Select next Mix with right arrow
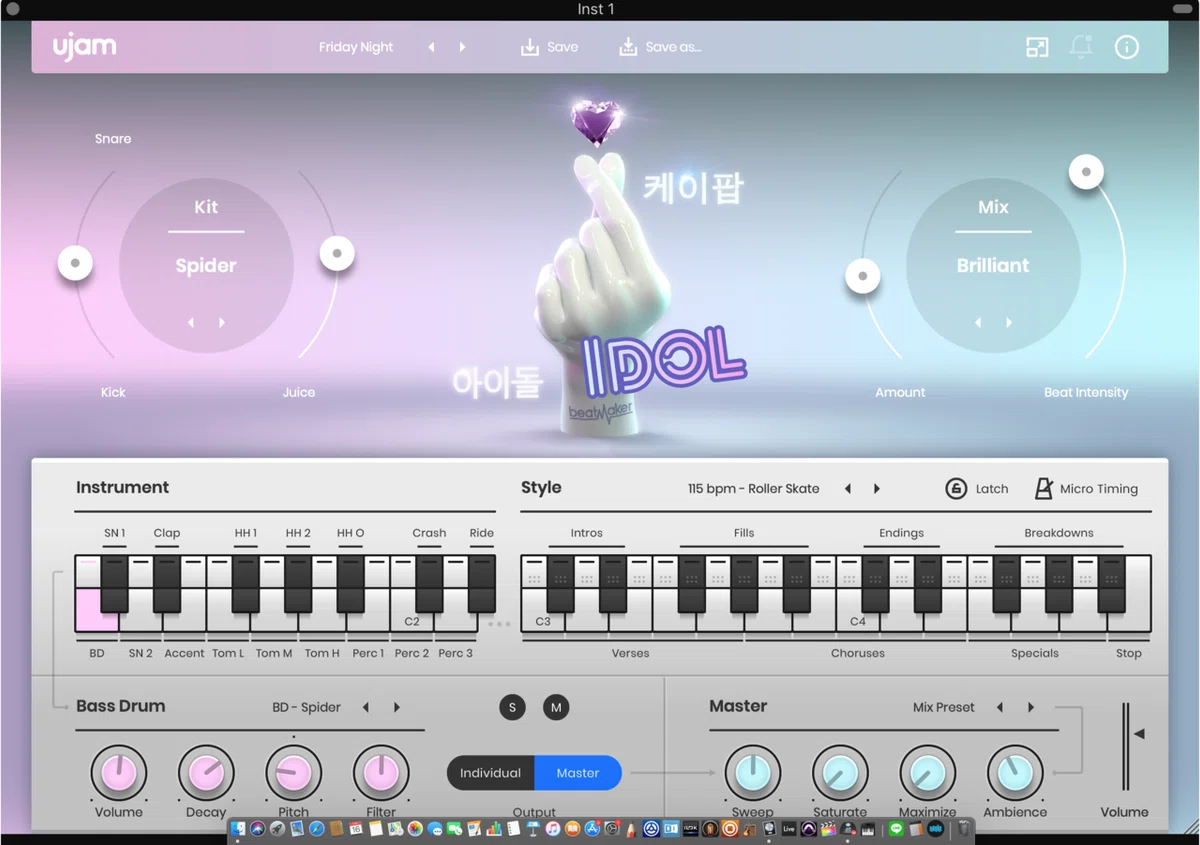Viewport: 1200px width, 845px height. (1009, 323)
